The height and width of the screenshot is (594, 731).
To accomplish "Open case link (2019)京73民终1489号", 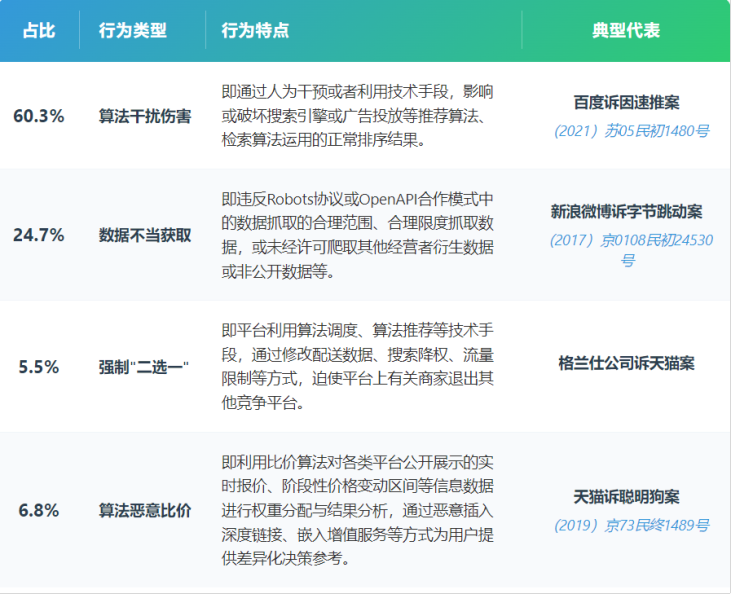I will point(631,525).
